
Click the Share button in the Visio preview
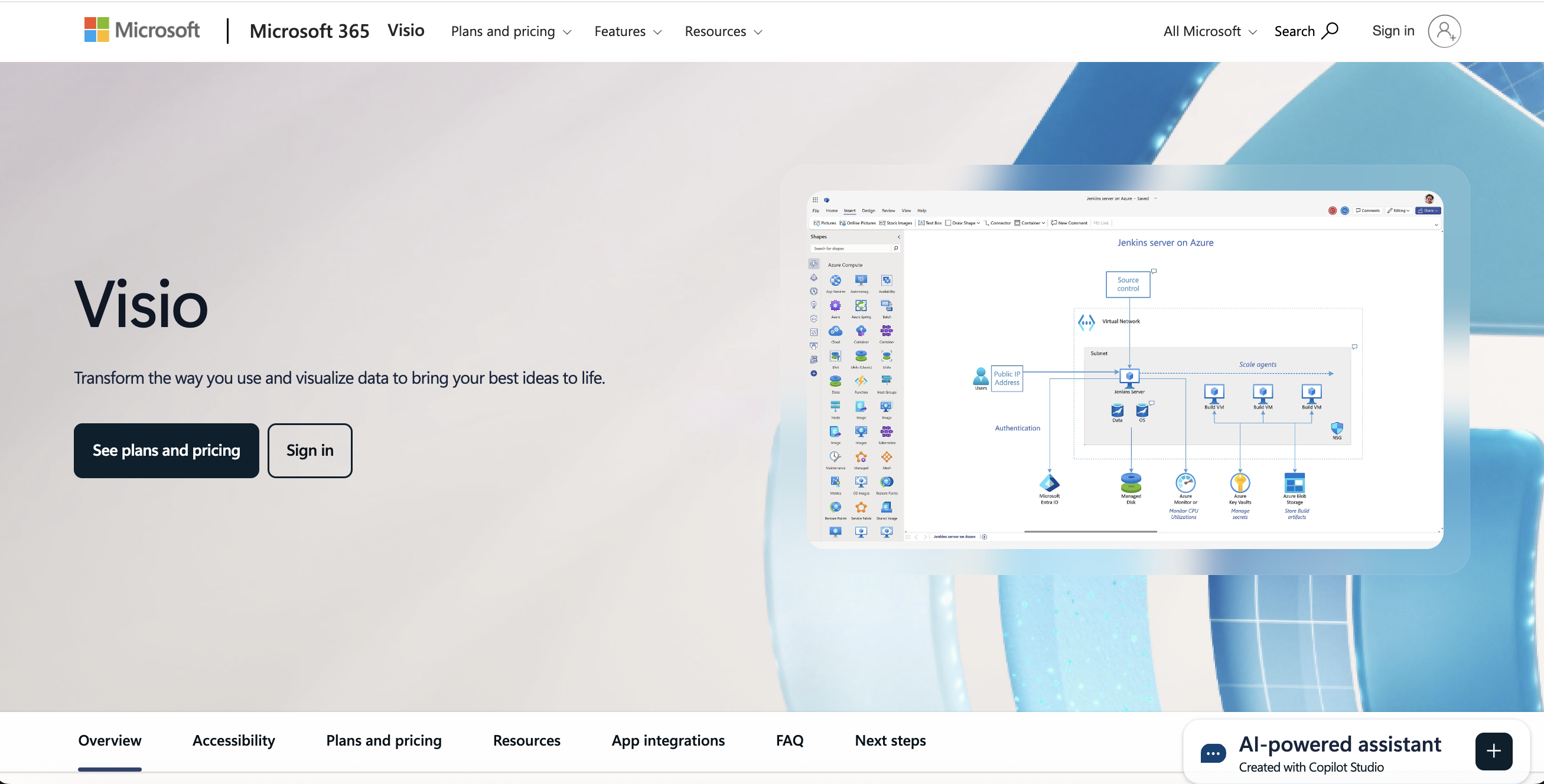[x=1428, y=211]
